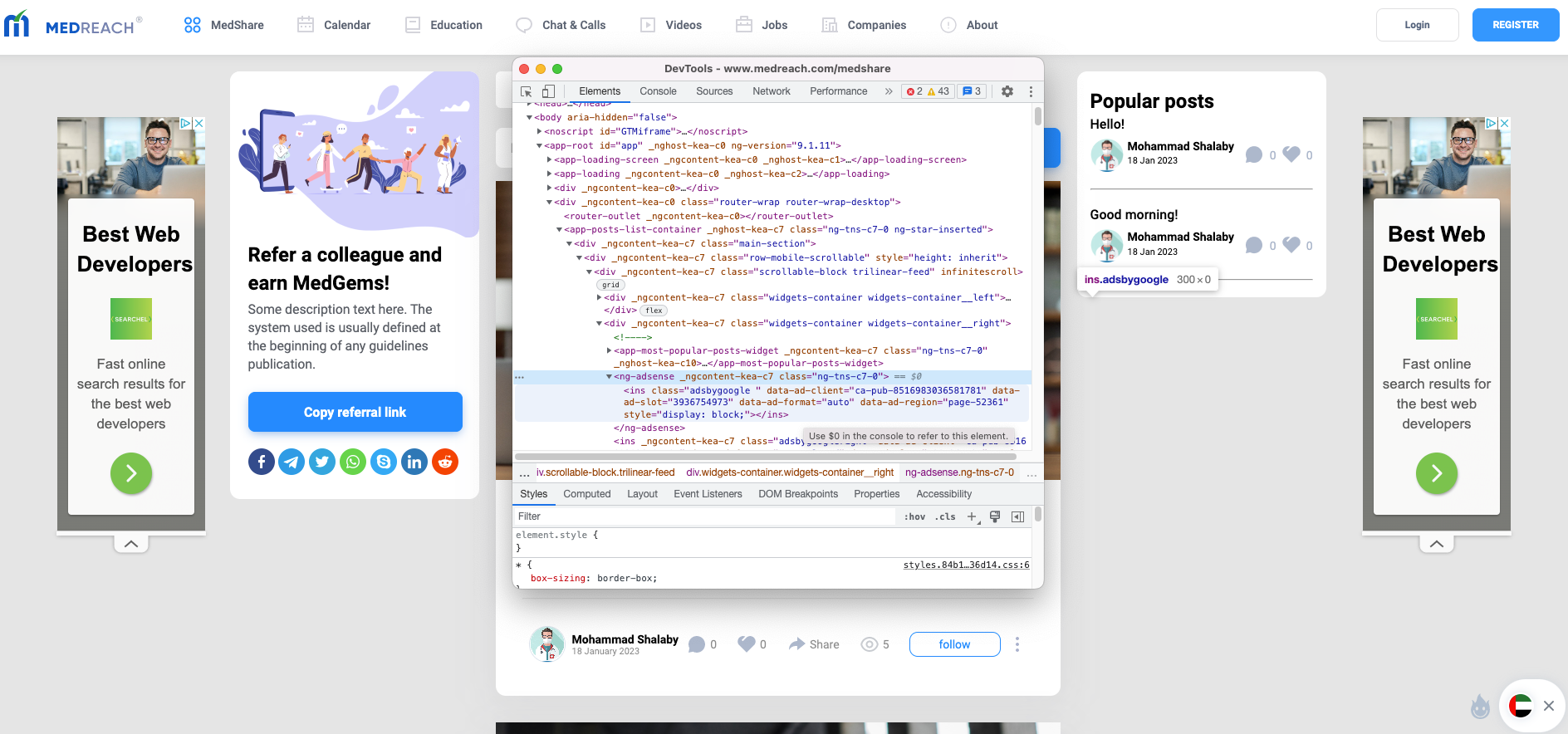
Task: Share via WhatsApp icon
Action: tap(353, 462)
